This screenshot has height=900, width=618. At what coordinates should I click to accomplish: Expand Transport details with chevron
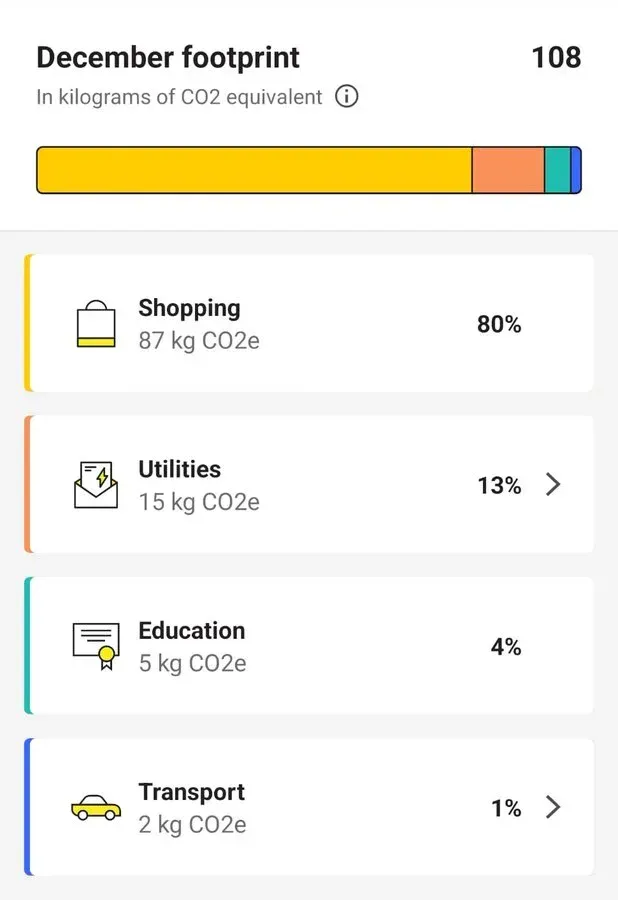(x=553, y=807)
